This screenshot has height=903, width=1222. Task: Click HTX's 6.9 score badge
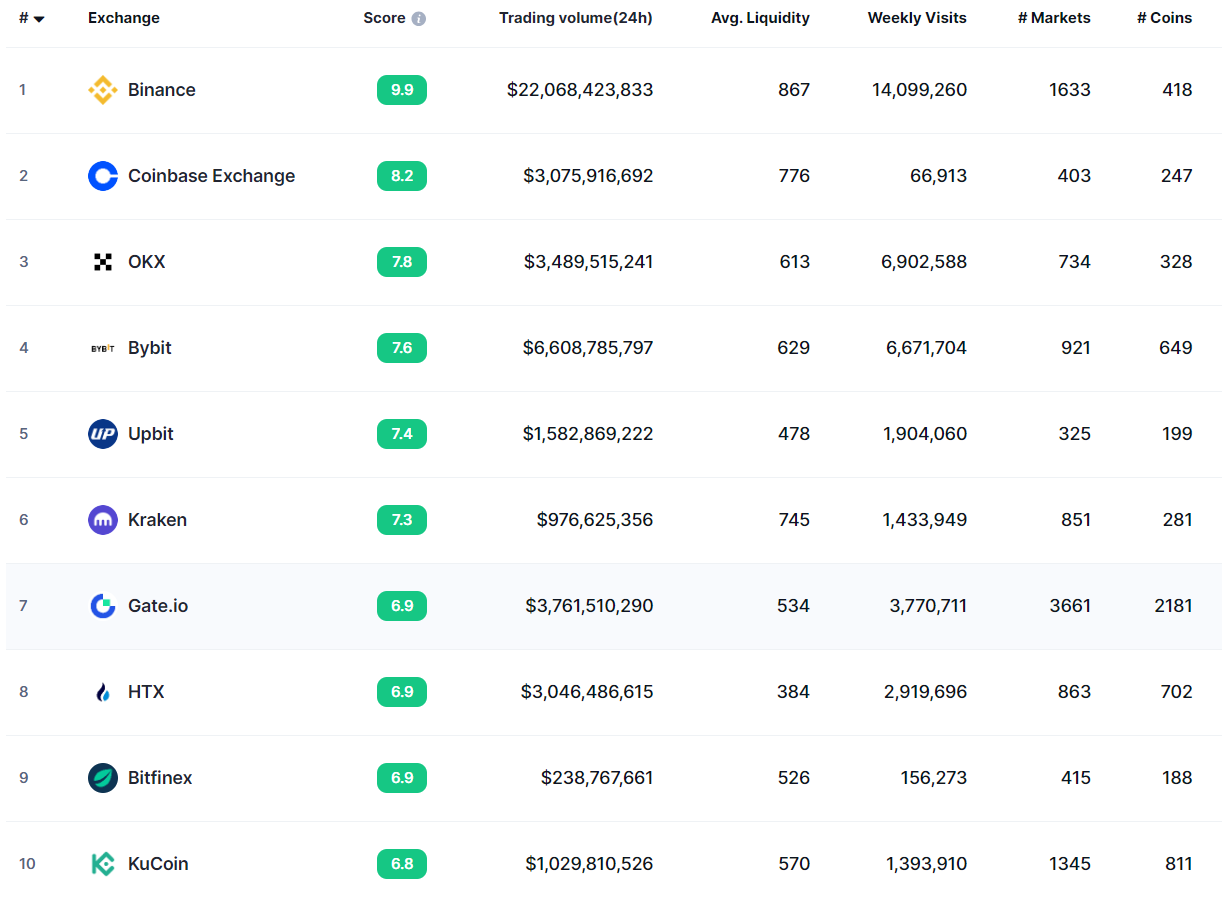pyautogui.click(x=402, y=692)
